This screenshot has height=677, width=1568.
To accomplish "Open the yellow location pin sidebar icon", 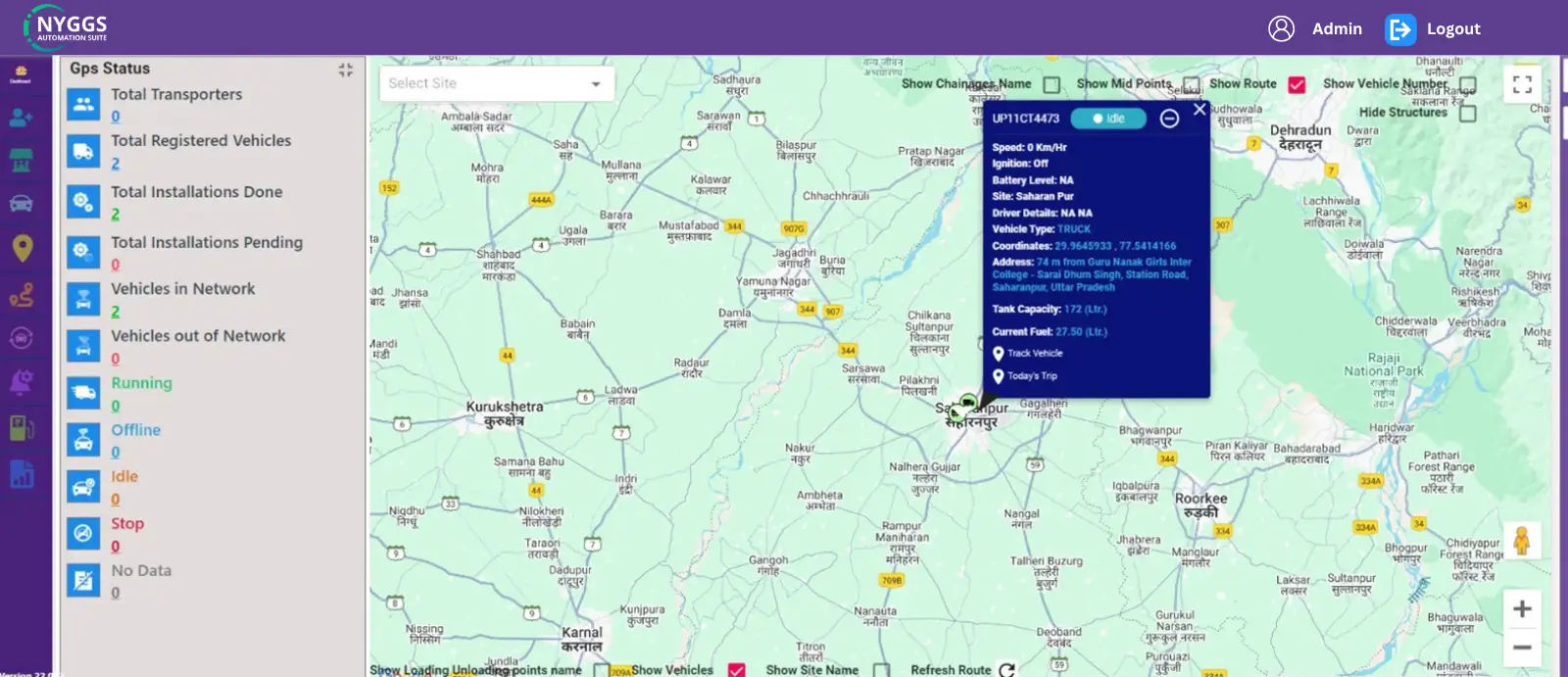I will tap(22, 249).
